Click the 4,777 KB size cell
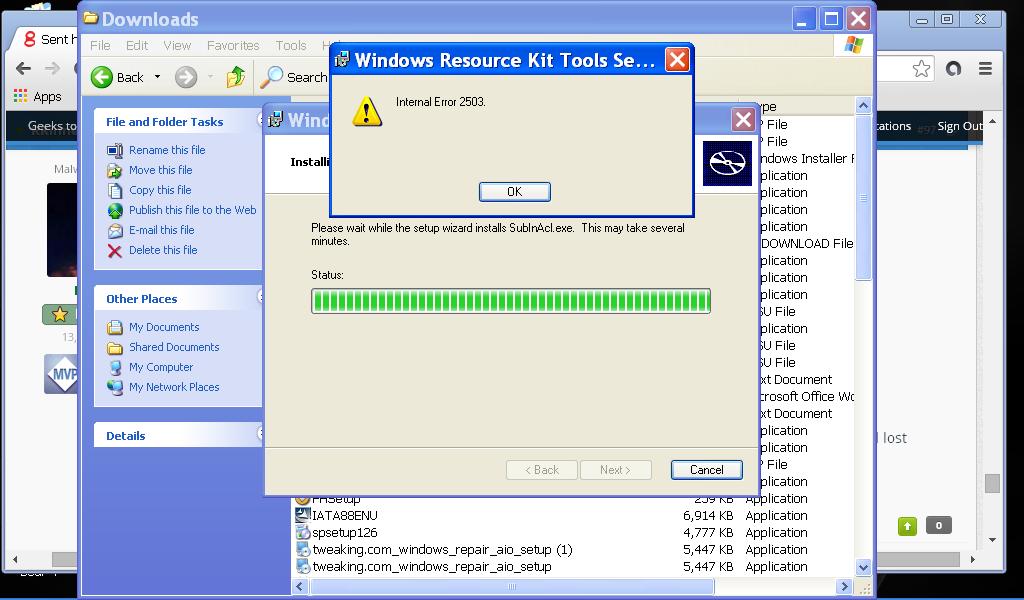Viewport: 1024px width, 600px height. pos(708,533)
